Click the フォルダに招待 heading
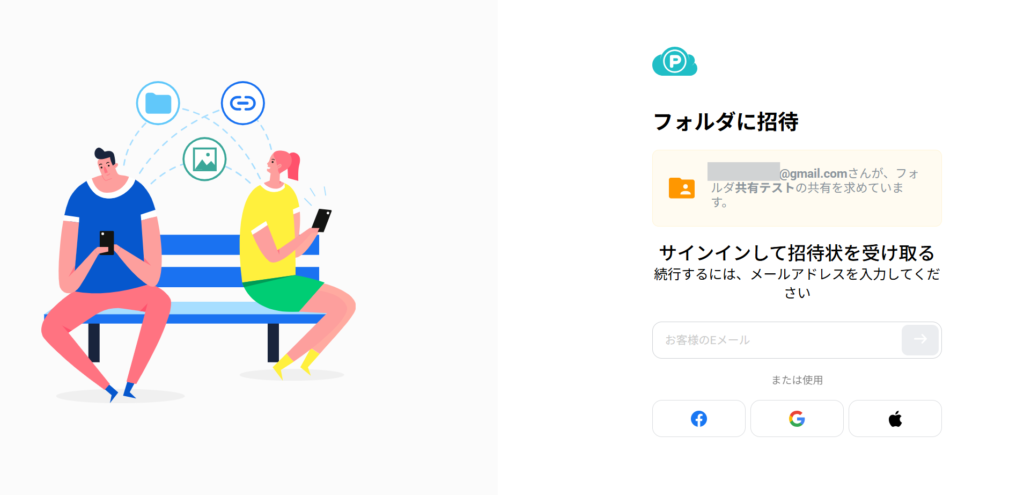The width and height of the screenshot is (1024, 495). (726, 122)
